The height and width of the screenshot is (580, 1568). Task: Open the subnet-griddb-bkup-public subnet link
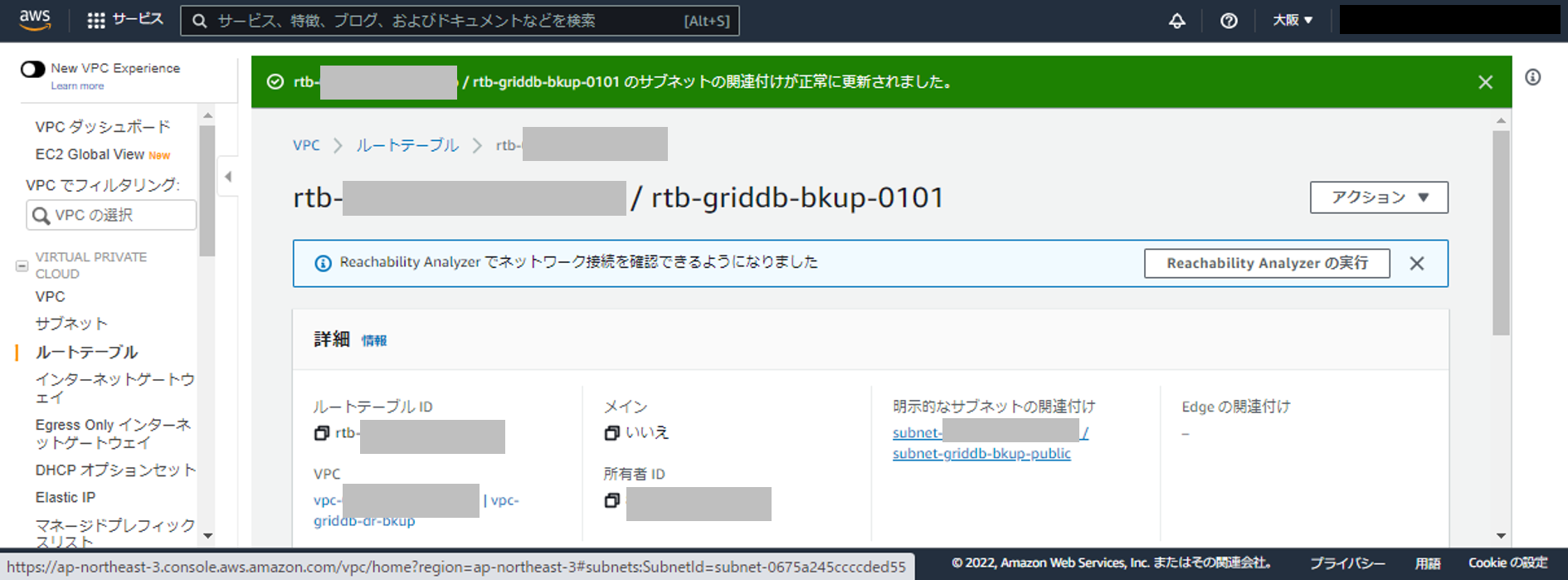(981, 454)
